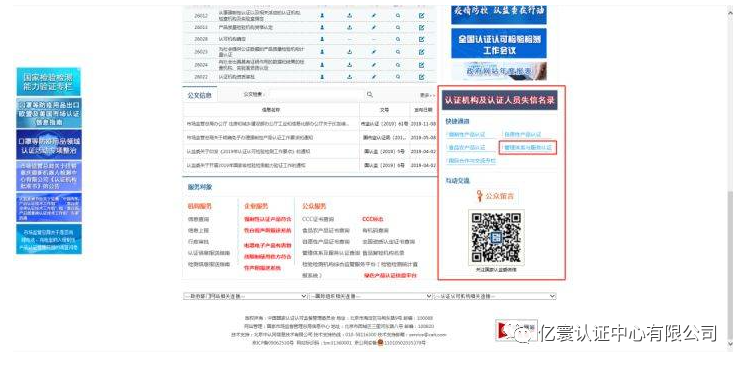Click the edit-form icon in row 26024
Image resolution: width=741 pixels, height=365 pixels.
coord(422,64)
